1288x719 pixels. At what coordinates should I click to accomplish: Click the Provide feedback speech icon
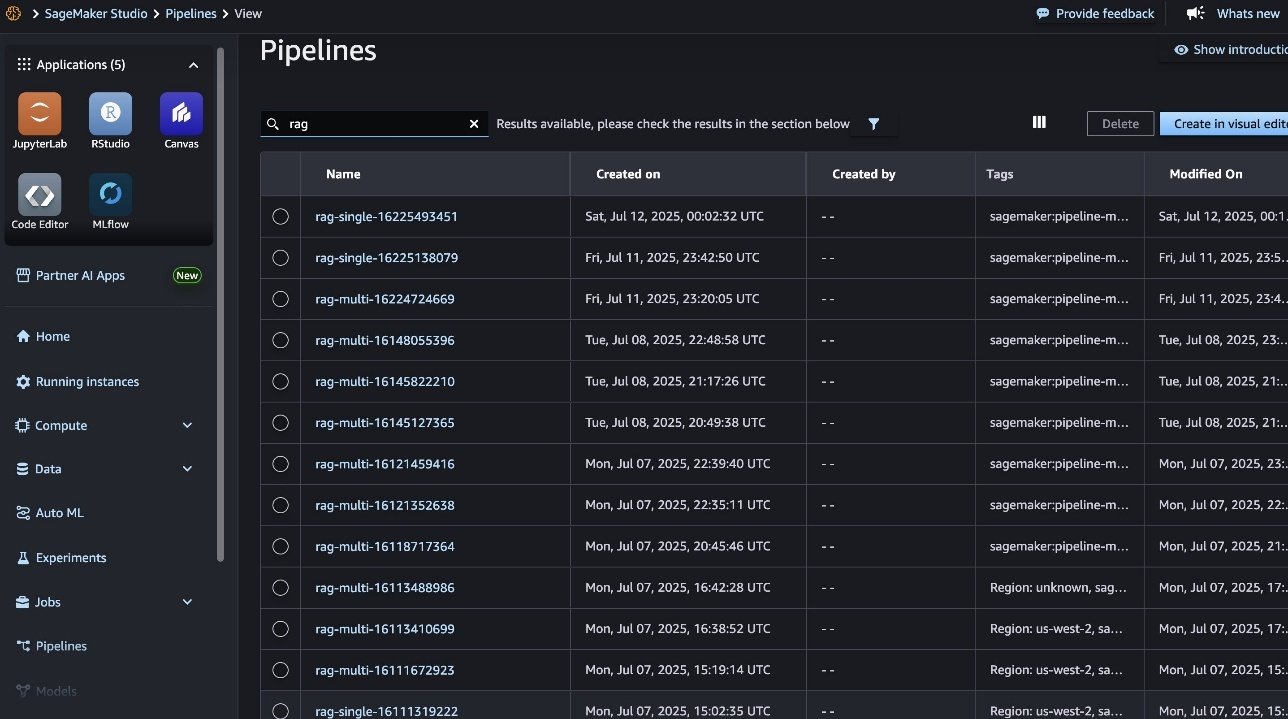point(1043,14)
